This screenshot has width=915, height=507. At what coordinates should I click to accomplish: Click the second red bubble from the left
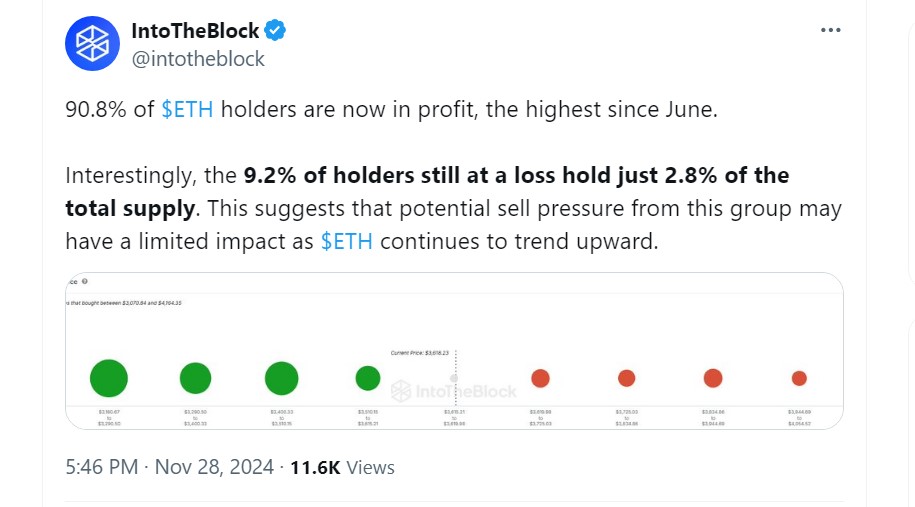click(626, 378)
